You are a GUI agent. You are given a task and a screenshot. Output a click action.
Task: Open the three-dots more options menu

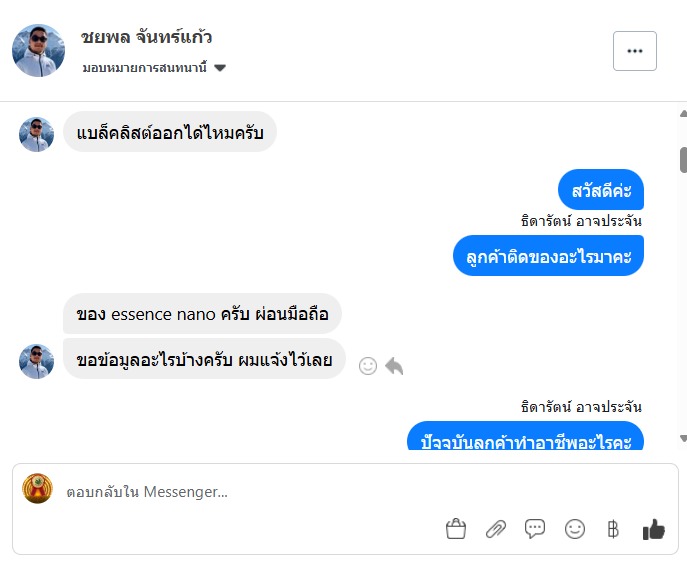(634, 51)
